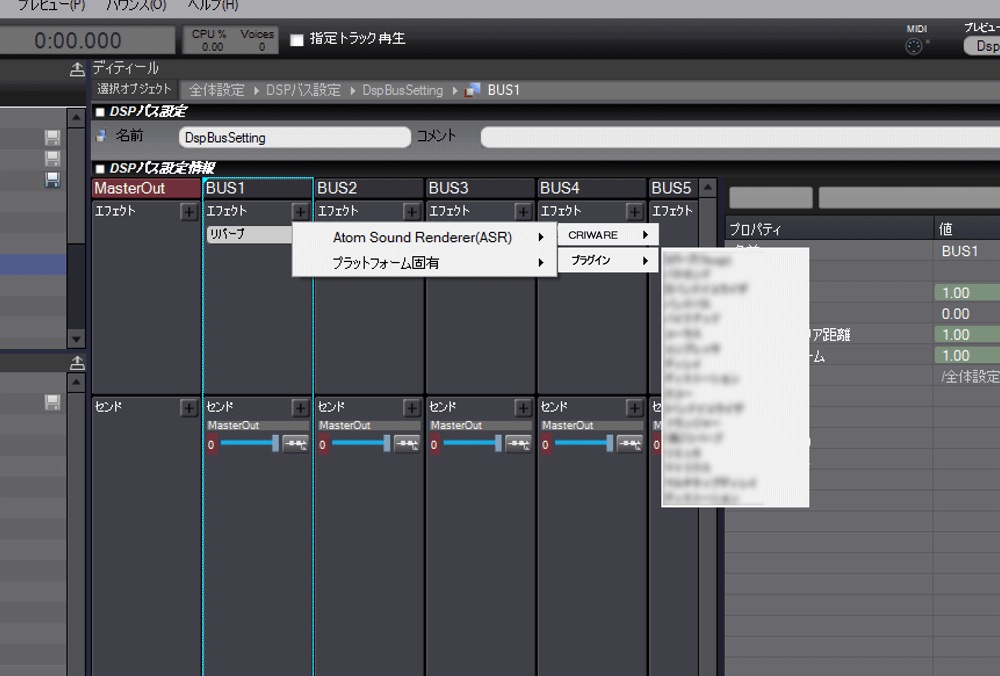The width and height of the screenshot is (1000, 676).
Task: Expand Atom Sound Renderer(ASR) submenu
Action: (x=424, y=237)
